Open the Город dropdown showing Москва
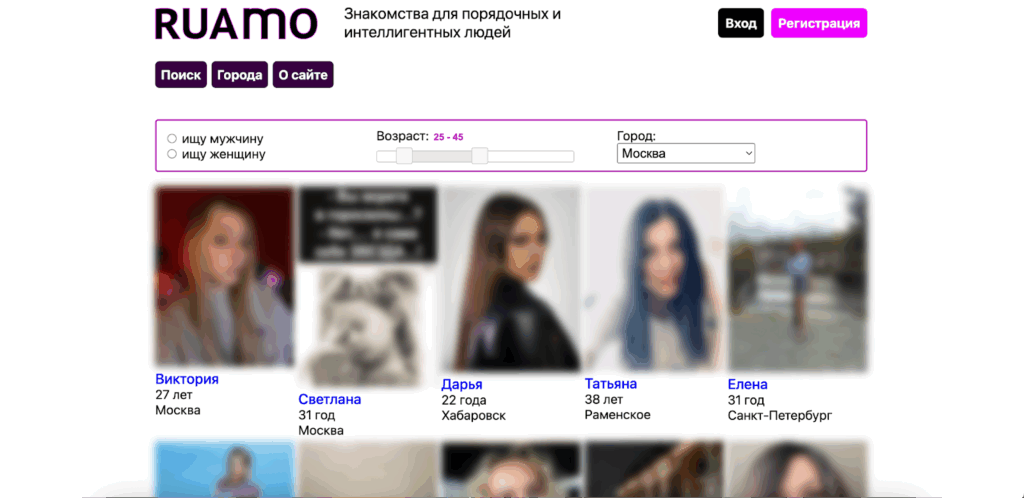The image size is (1024, 498). point(686,153)
